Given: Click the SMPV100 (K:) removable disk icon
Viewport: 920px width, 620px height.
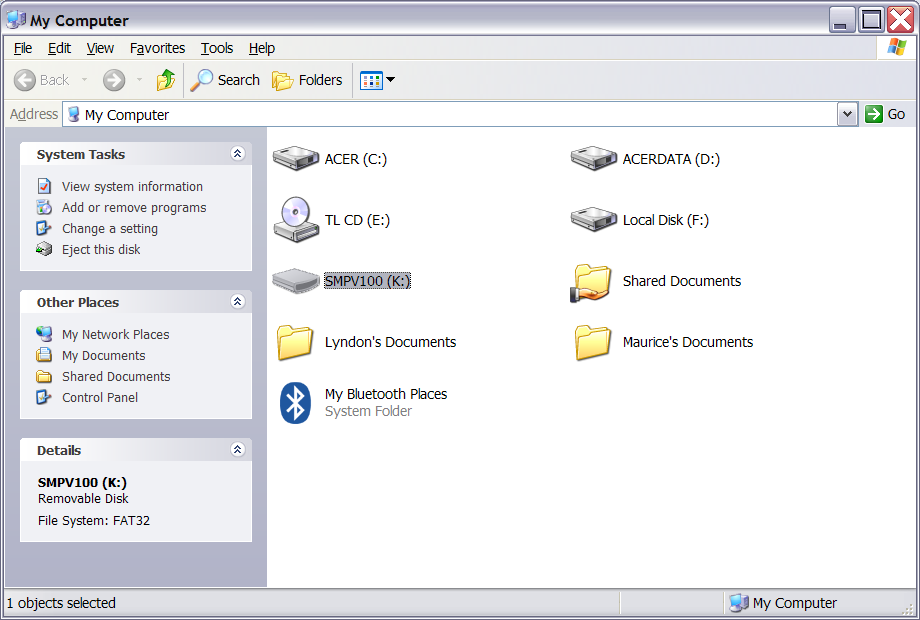Looking at the screenshot, I should pos(296,281).
